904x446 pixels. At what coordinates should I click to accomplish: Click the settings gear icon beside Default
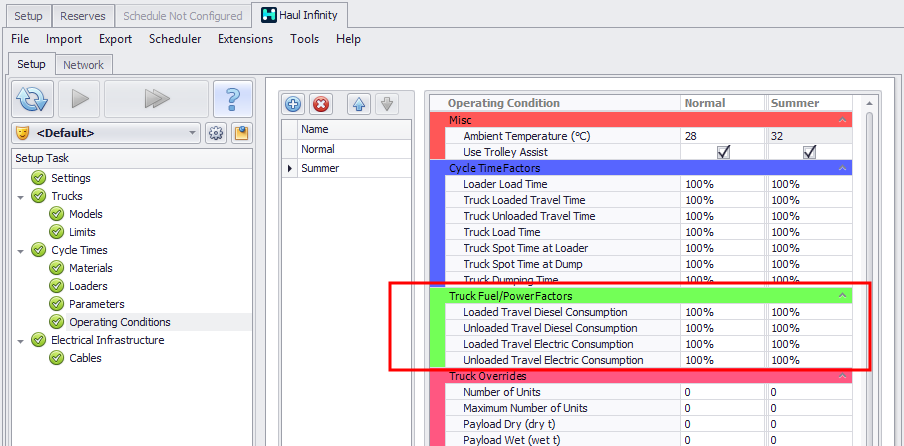(216, 134)
